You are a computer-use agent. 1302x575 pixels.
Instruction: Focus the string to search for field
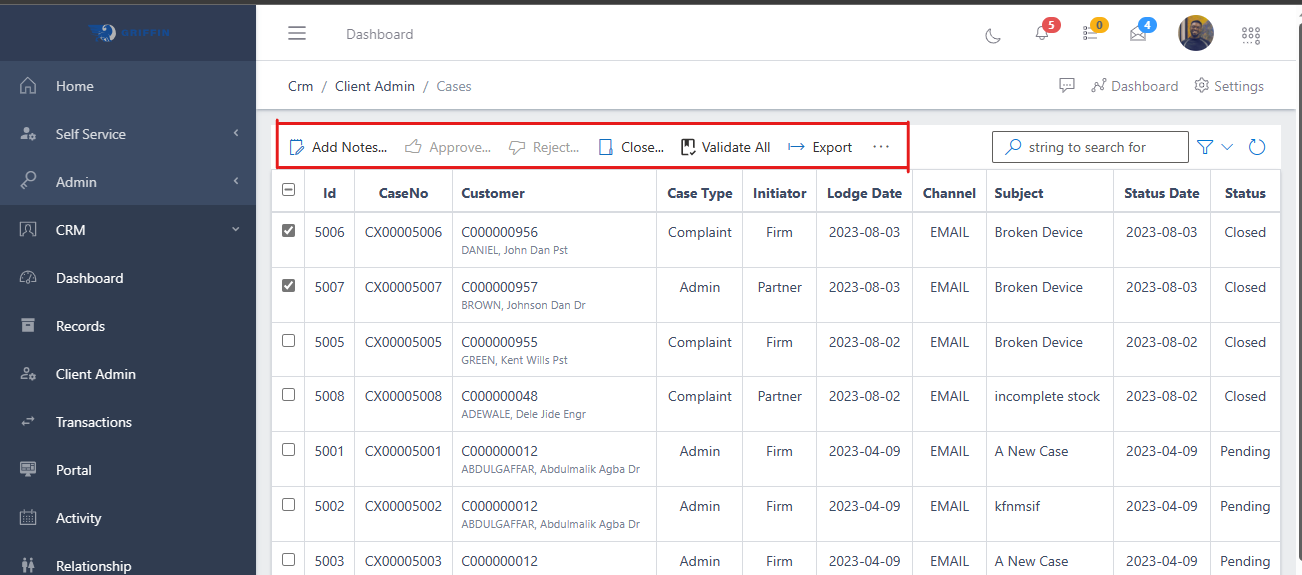[x=1090, y=147]
